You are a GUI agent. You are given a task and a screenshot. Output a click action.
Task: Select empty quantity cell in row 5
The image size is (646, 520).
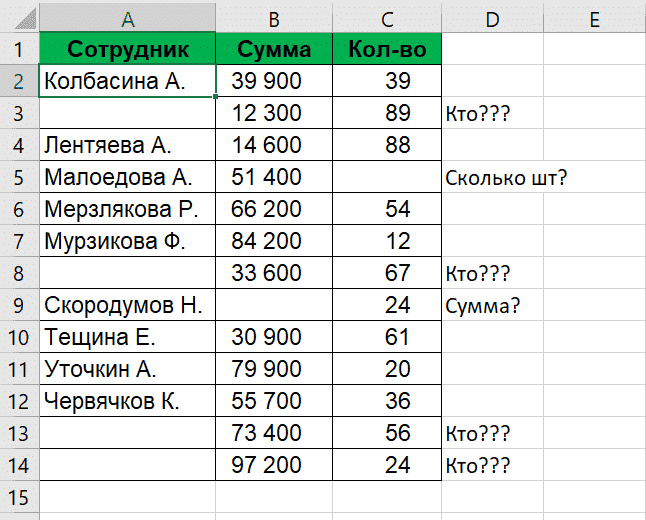point(387,177)
